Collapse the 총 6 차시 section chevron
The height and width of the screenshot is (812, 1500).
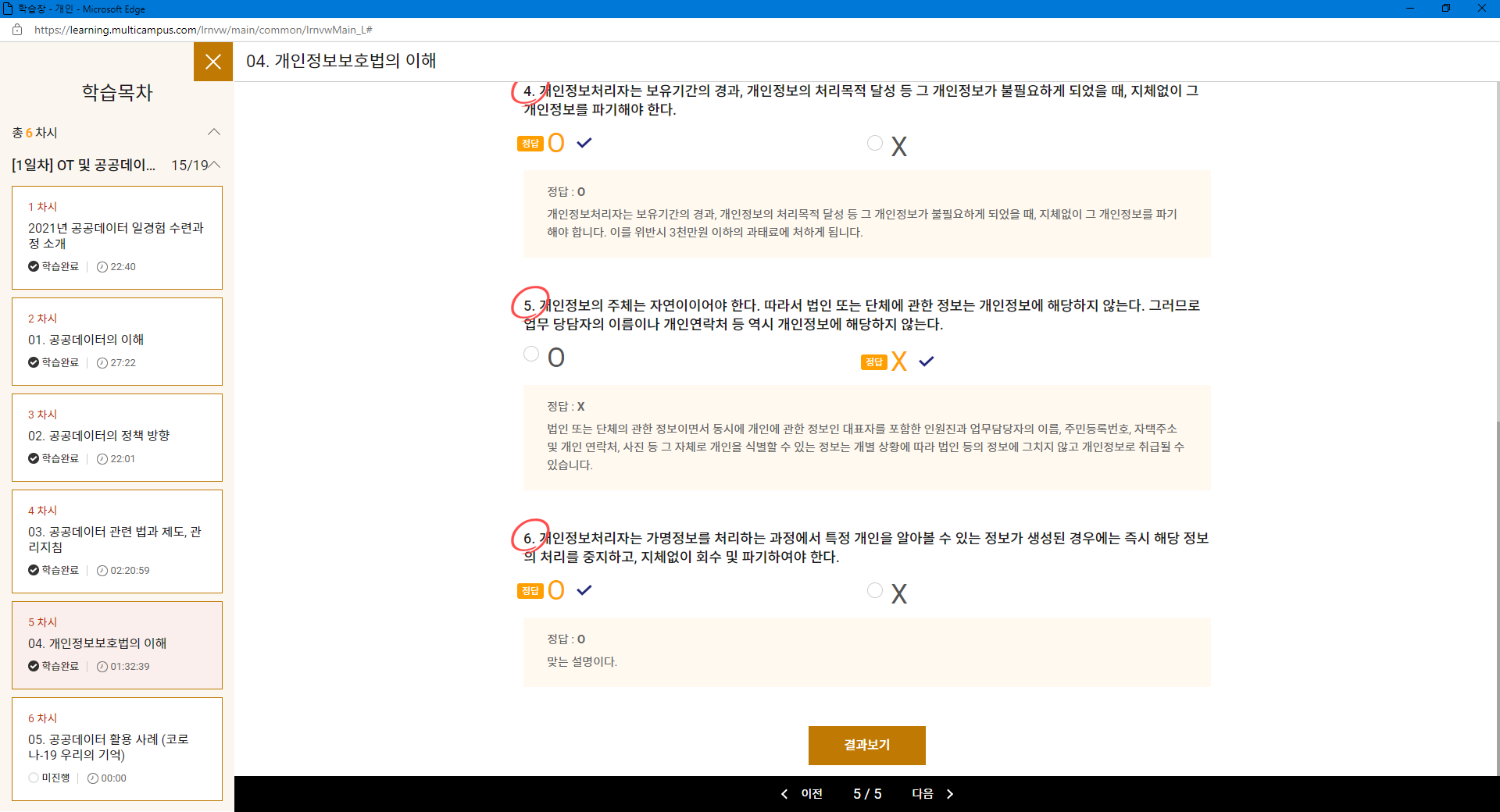pyautogui.click(x=214, y=132)
